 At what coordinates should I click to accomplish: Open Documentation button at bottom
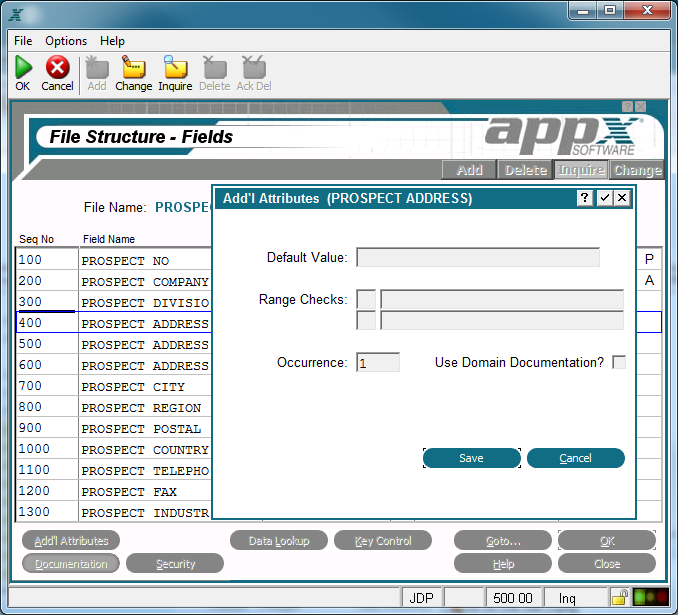[71, 564]
